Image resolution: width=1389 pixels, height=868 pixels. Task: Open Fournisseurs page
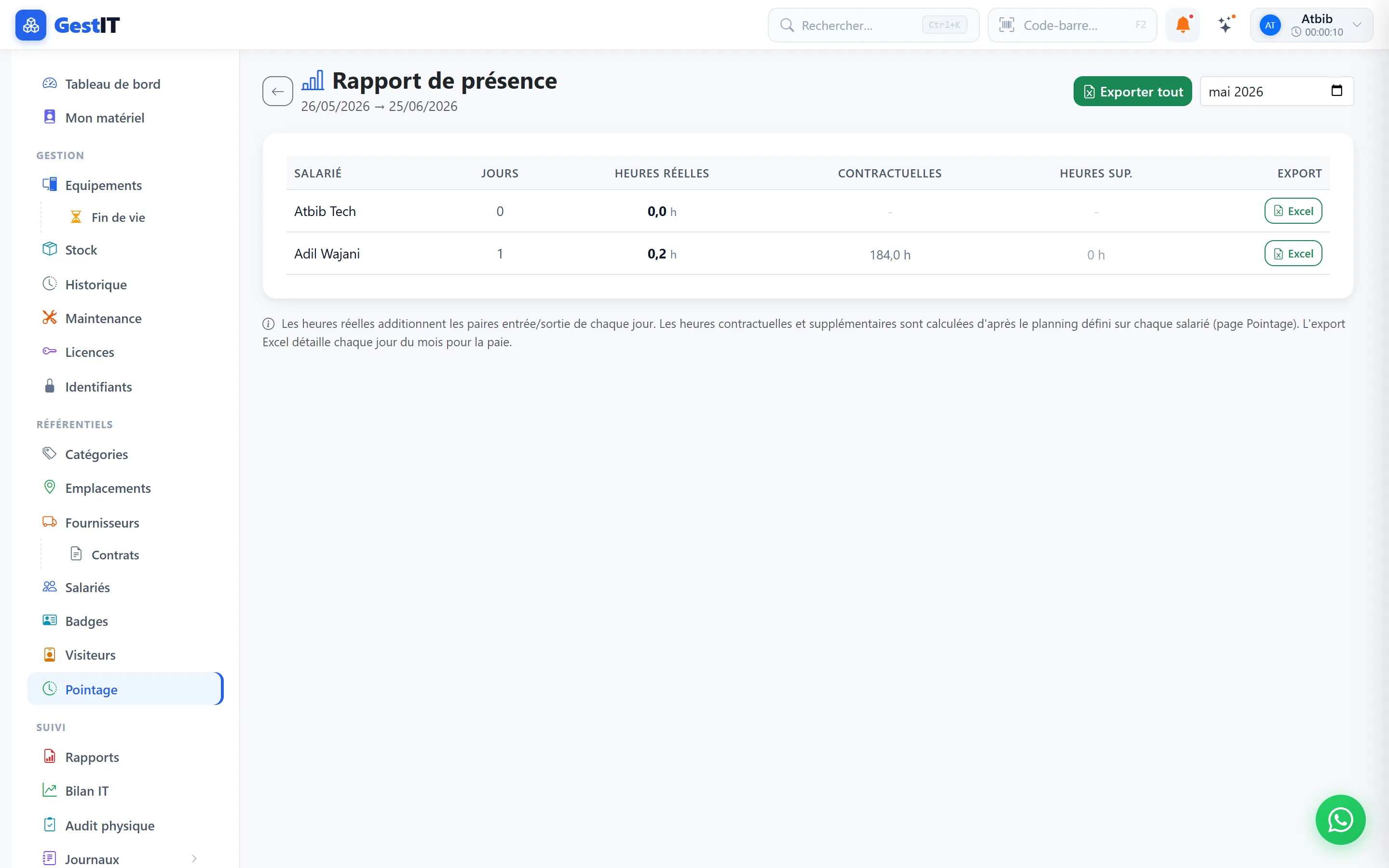[x=125, y=522]
